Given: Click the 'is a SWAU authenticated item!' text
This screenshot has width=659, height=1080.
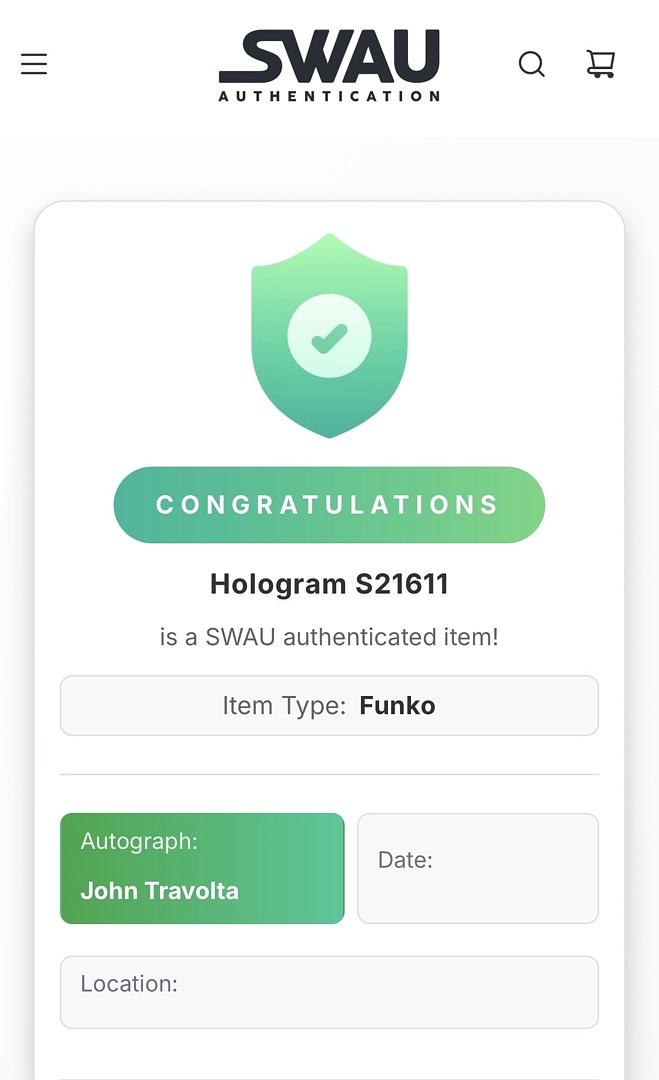Looking at the screenshot, I should click(x=329, y=637).
